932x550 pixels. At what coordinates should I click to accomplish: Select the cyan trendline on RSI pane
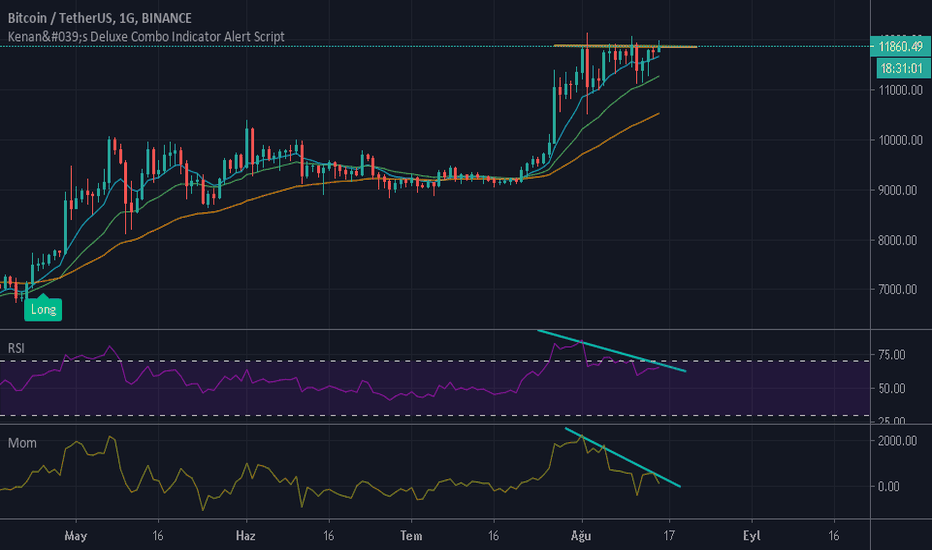pyautogui.click(x=612, y=351)
